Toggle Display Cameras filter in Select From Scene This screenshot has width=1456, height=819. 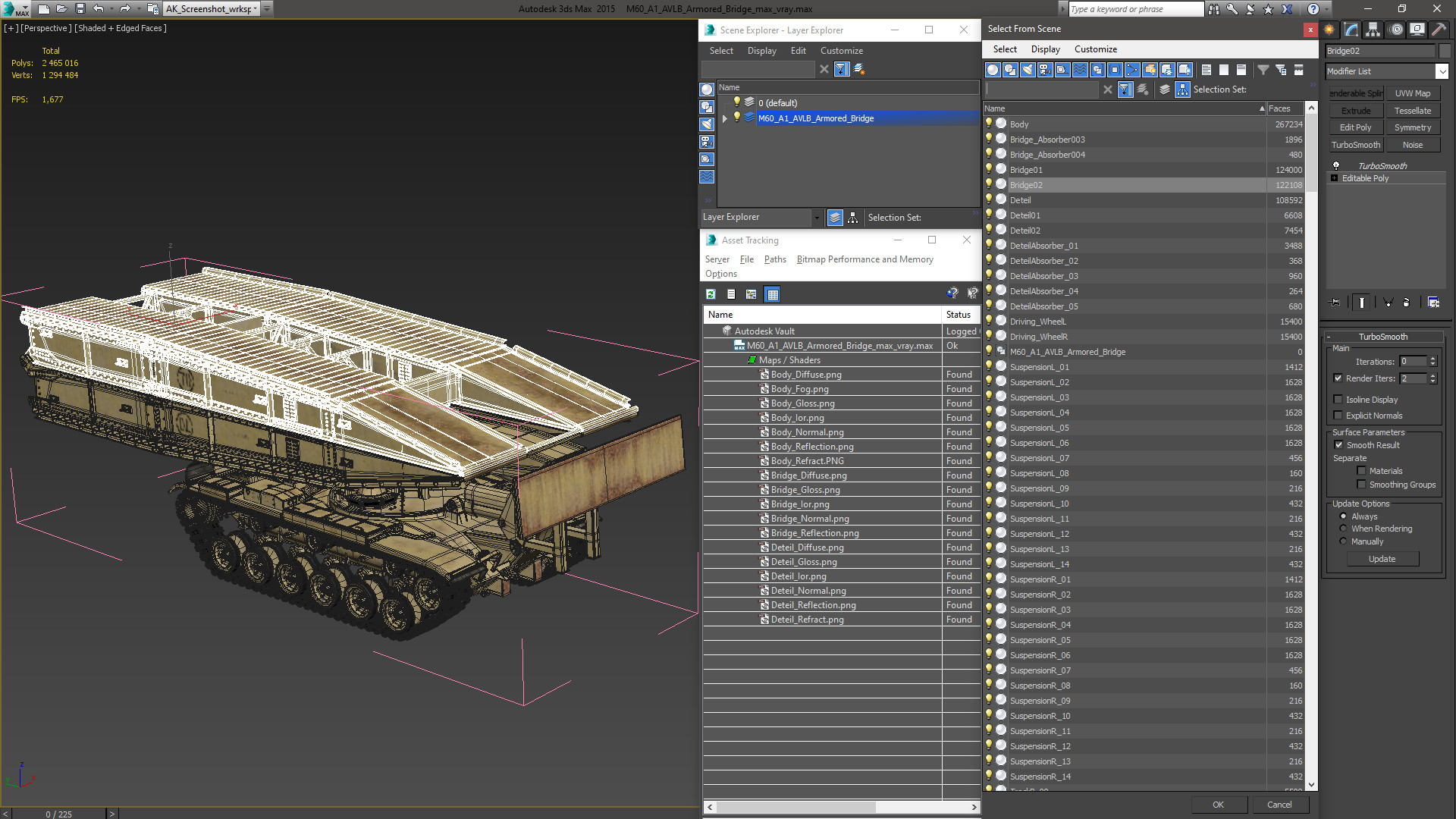1045,70
